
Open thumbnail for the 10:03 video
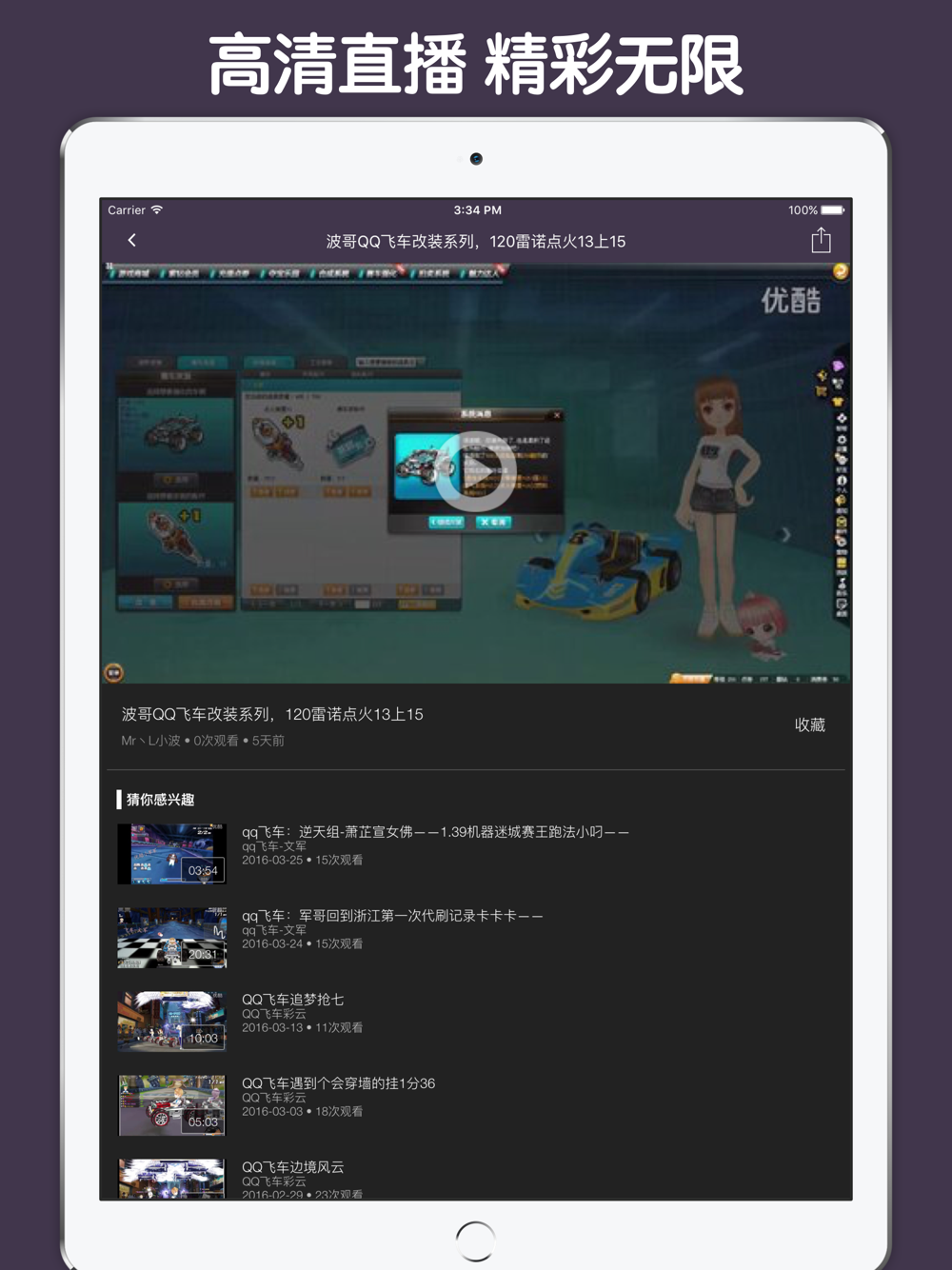(172, 1022)
